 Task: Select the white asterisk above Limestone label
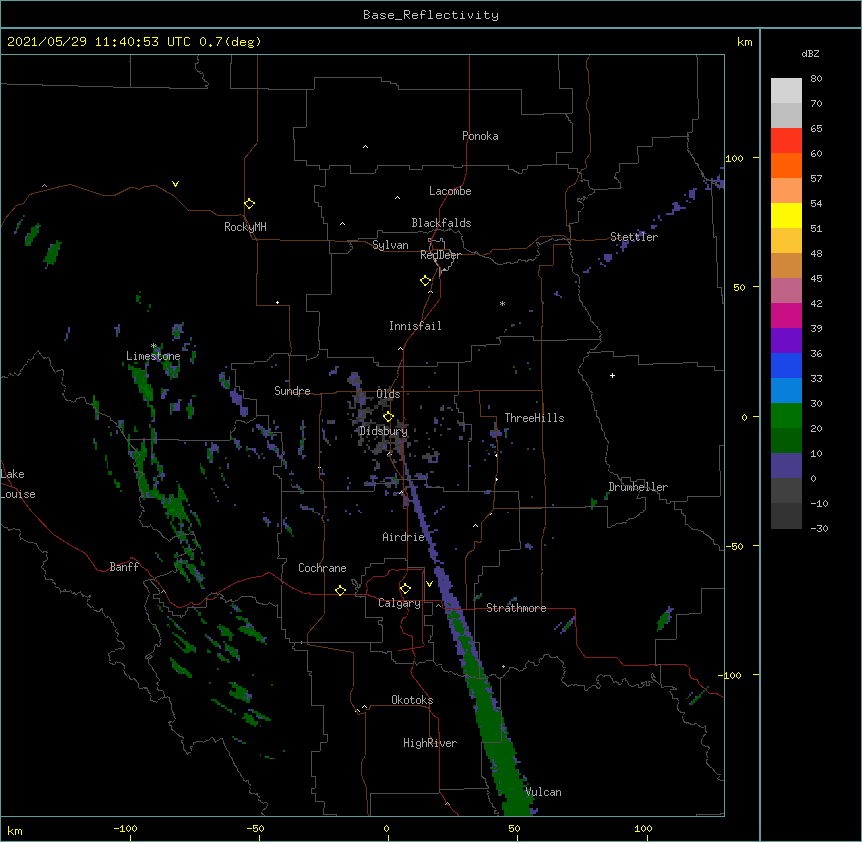pos(154,346)
